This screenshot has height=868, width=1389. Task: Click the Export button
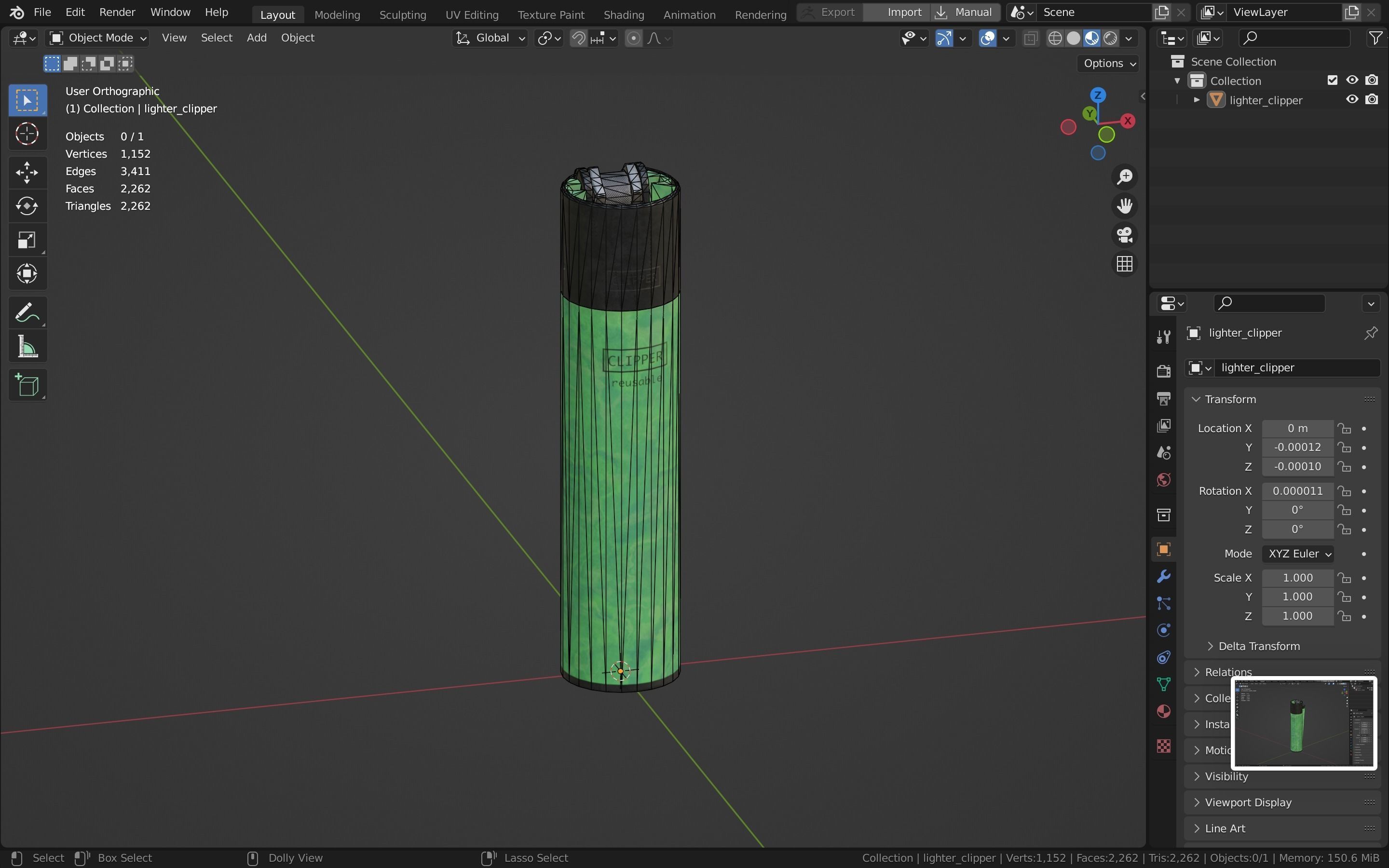(830, 12)
